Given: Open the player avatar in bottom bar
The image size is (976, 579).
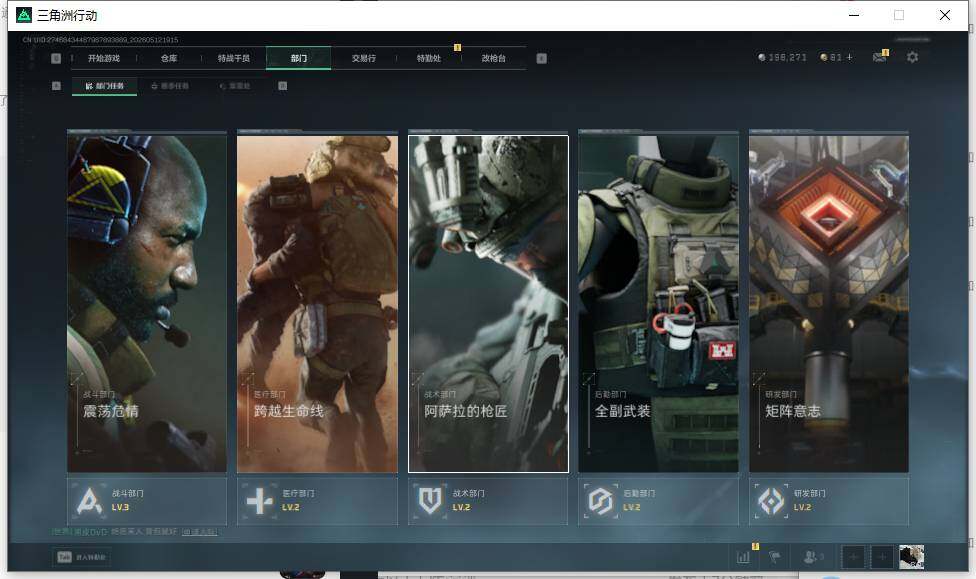Looking at the screenshot, I should 911,557.
